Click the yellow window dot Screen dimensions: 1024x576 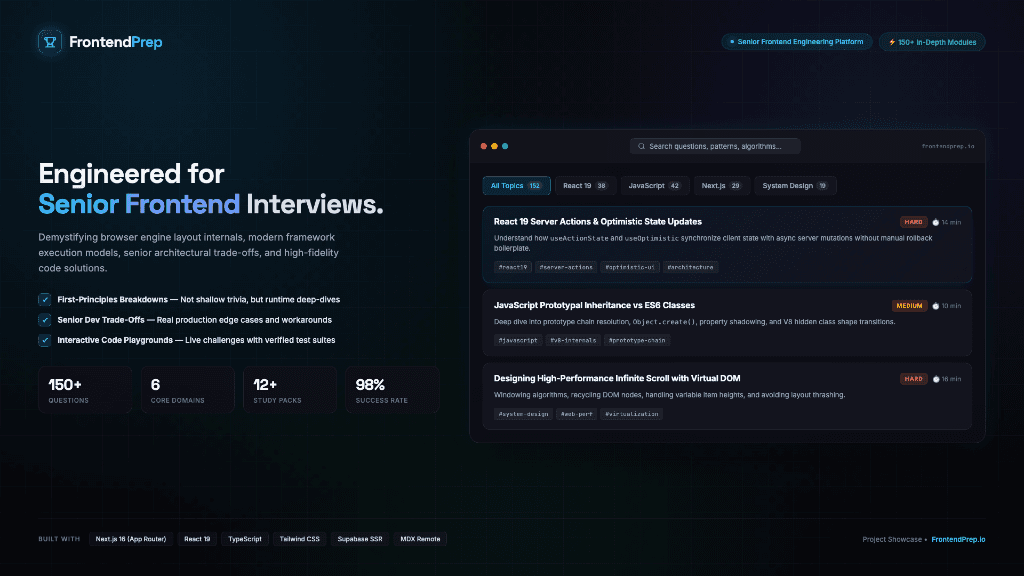[494, 146]
